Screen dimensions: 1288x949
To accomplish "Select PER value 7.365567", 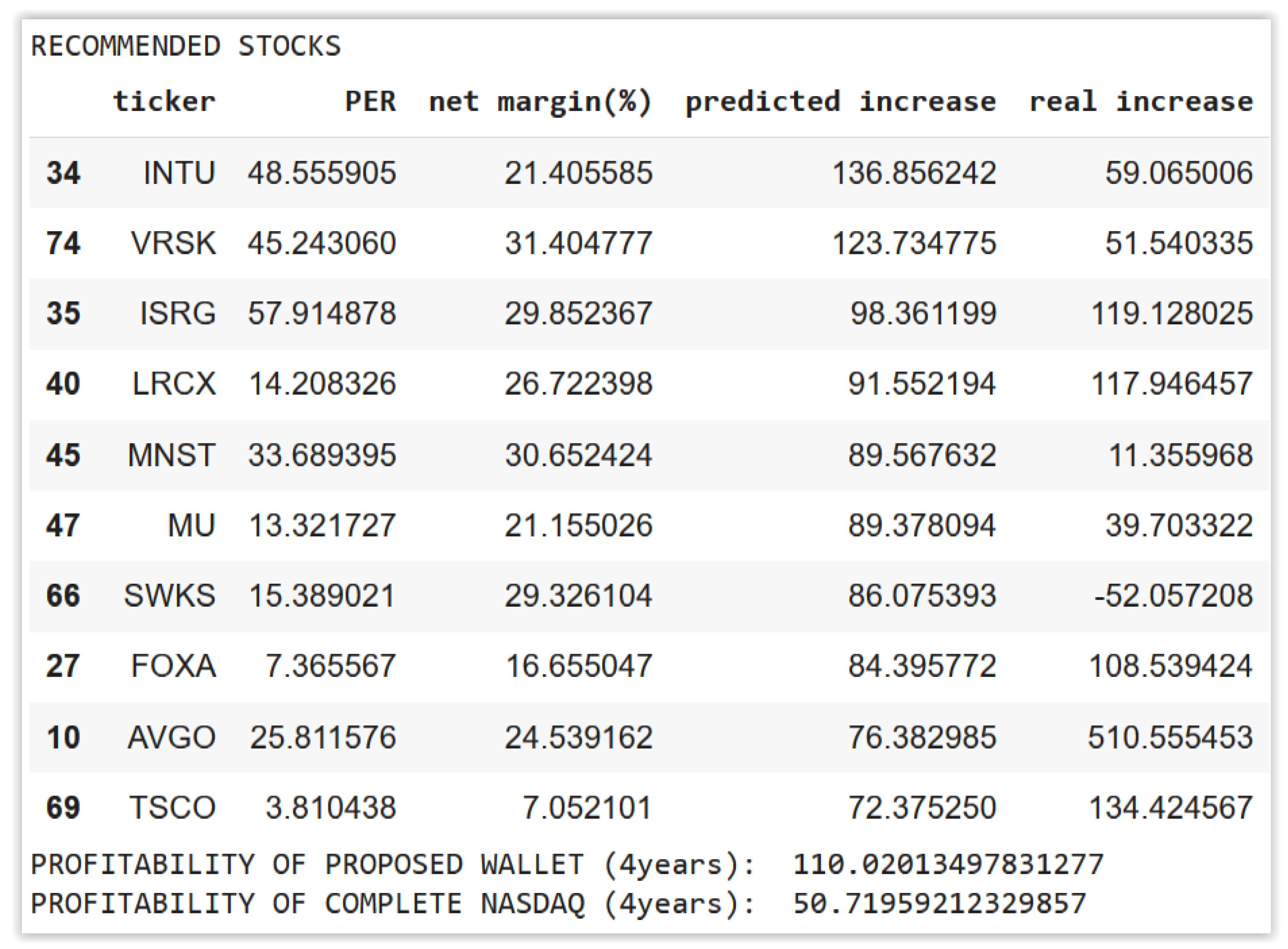I will point(331,666).
